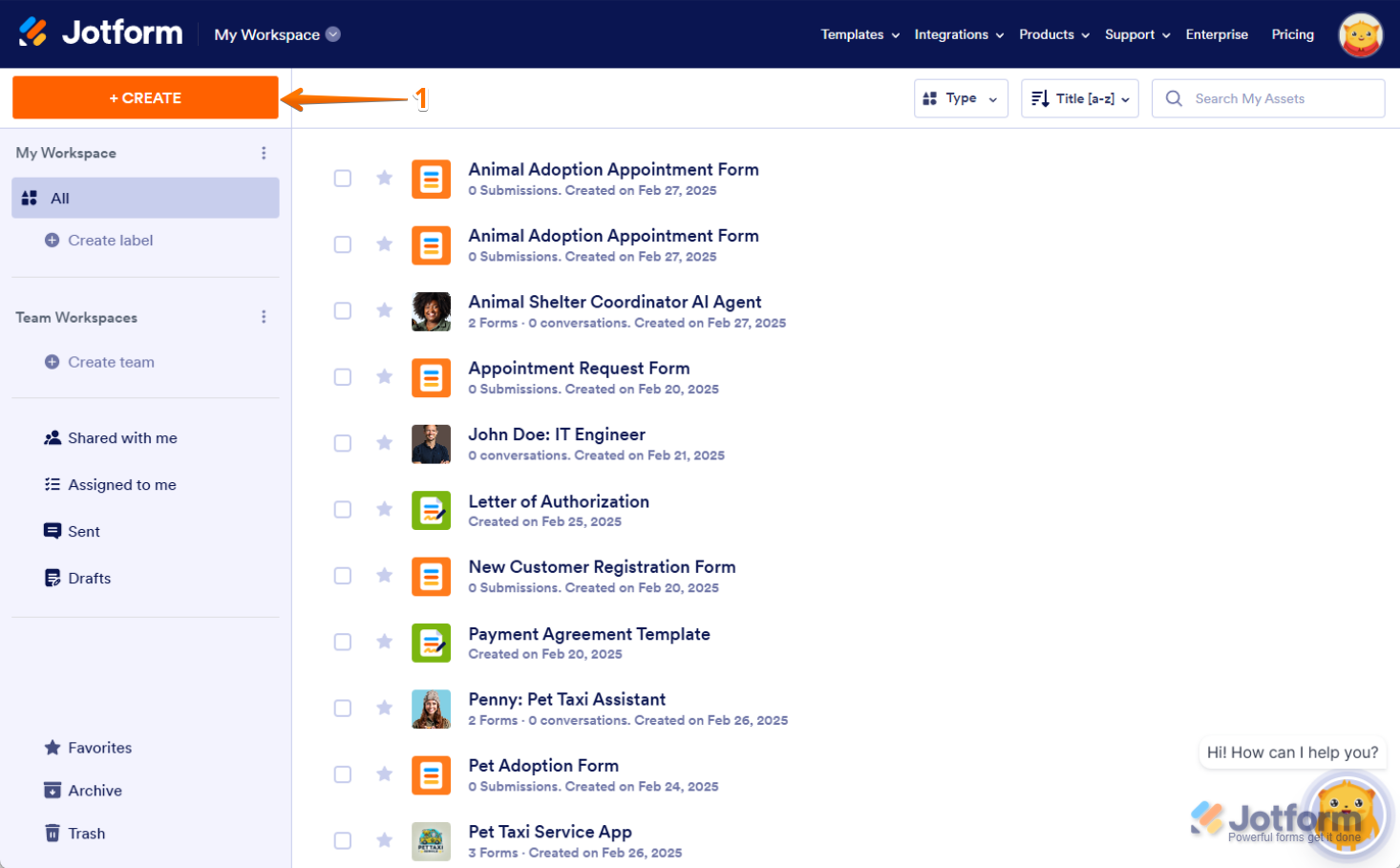Click the John Doe agent avatar photo
This screenshot has width=1400, height=868.
431,444
